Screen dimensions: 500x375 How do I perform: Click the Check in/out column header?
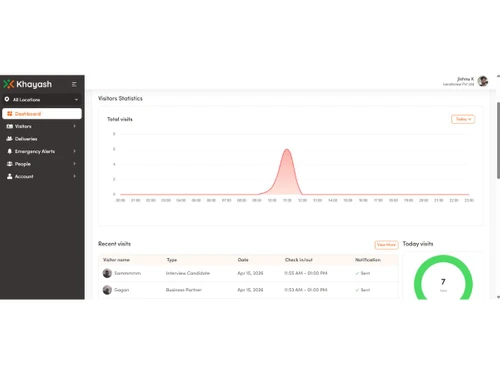[299, 260]
